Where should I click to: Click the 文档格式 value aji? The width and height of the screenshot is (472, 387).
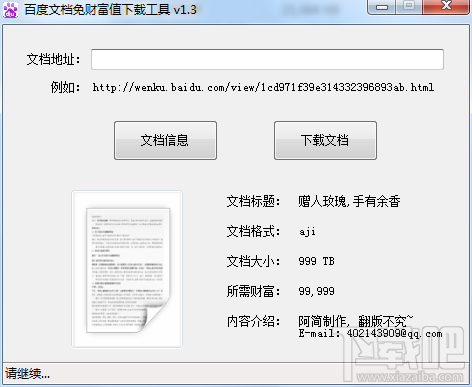pos(307,231)
